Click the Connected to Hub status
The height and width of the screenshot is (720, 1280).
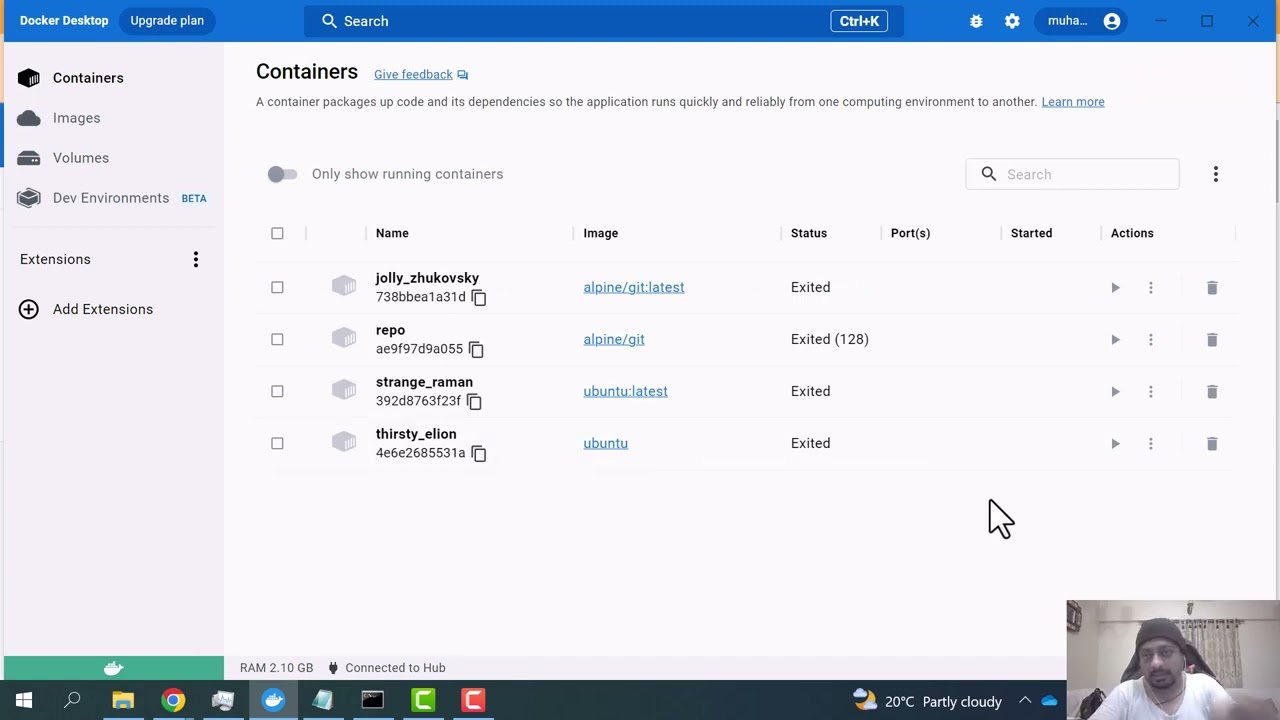[x=387, y=668]
